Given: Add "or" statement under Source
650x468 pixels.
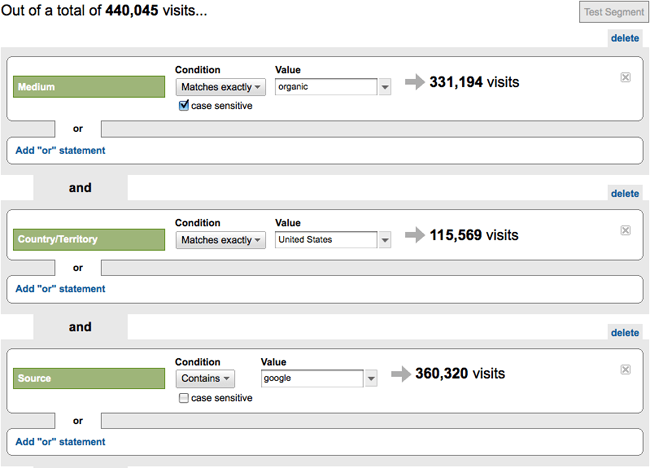Looking at the screenshot, I should (60, 441).
